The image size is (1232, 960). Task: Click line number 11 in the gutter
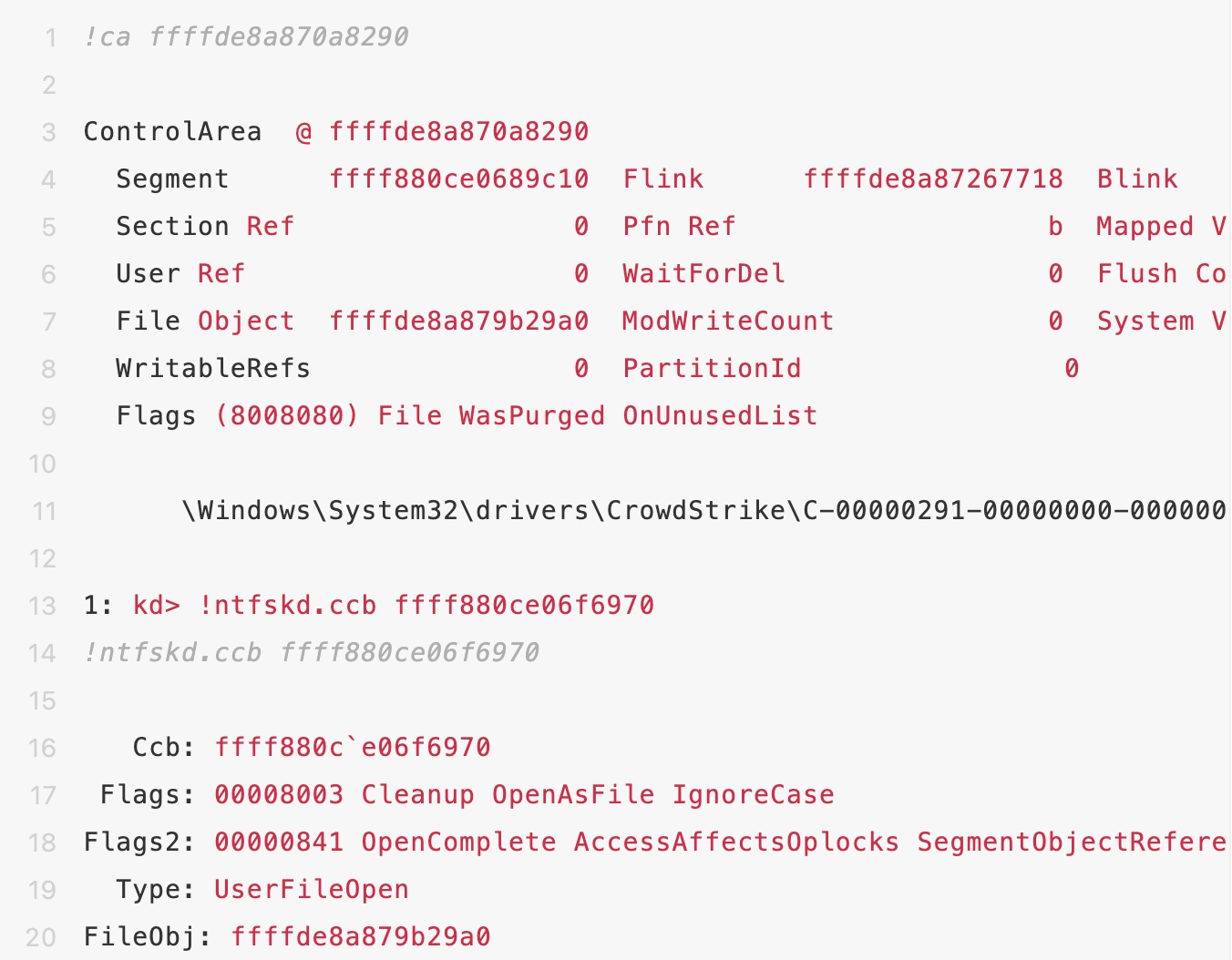tap(43, 512)
